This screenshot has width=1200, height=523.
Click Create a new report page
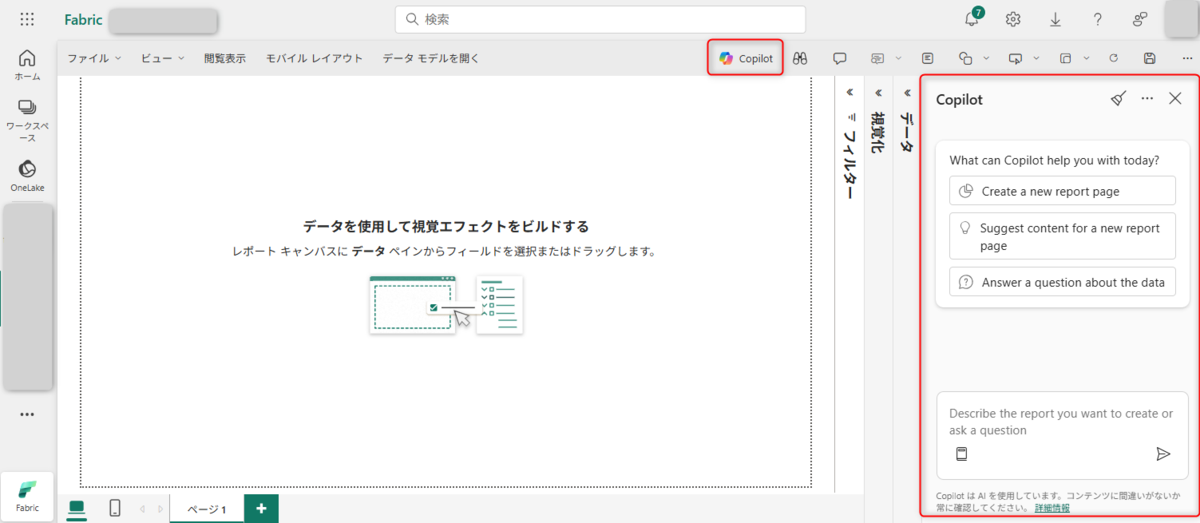(x=1063, y=191)
